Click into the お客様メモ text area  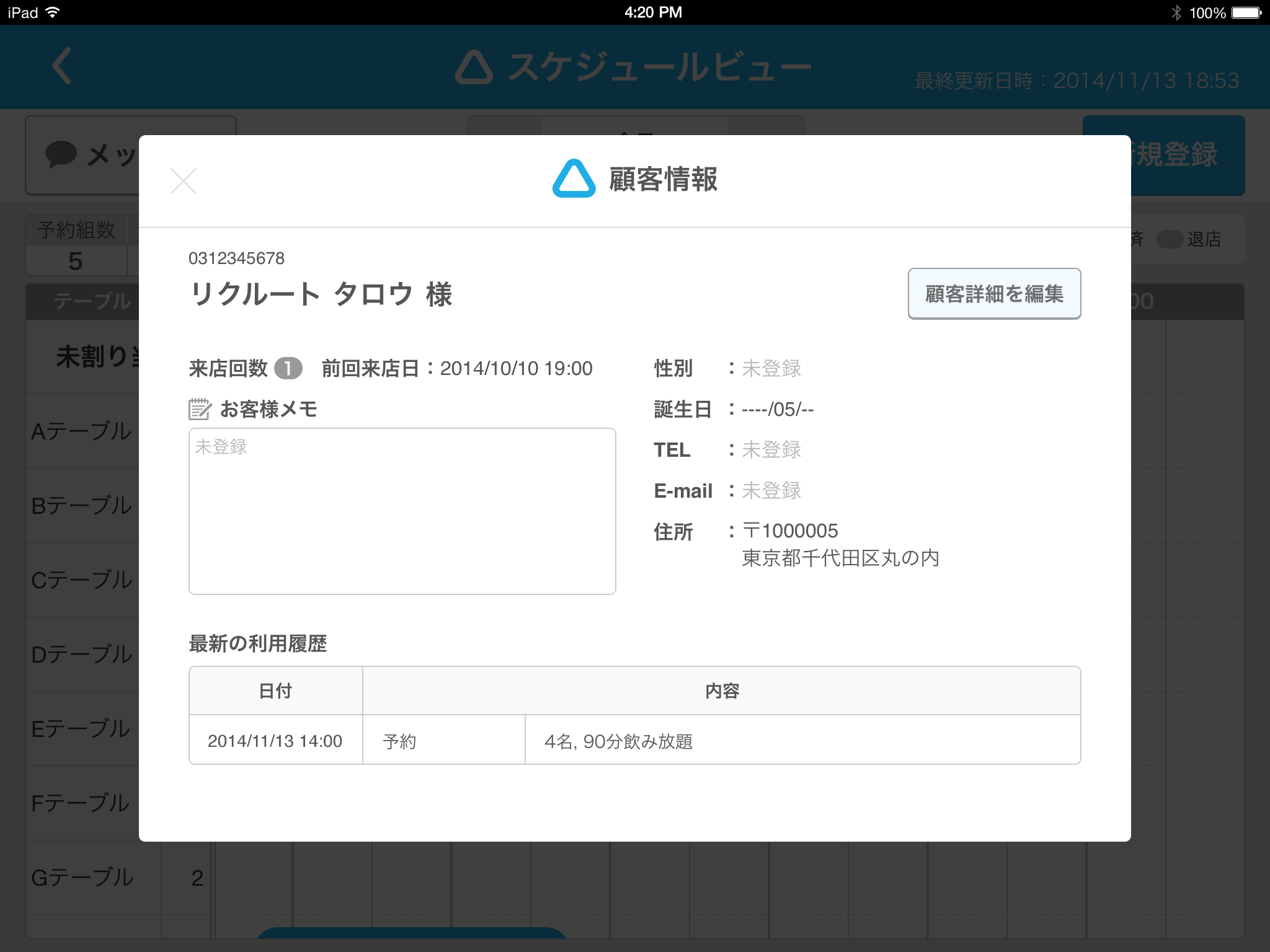pos(402,511)
